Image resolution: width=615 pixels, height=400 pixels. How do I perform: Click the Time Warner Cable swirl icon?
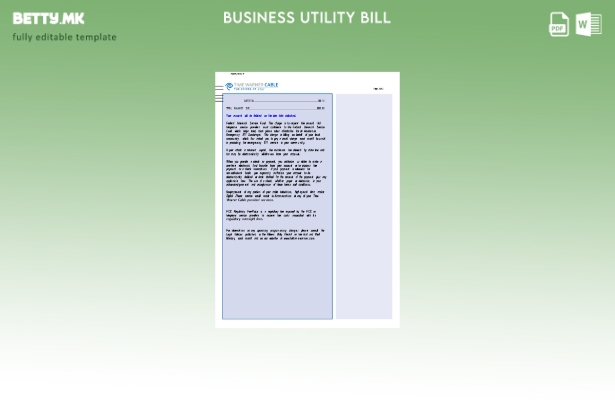[229, 86]
